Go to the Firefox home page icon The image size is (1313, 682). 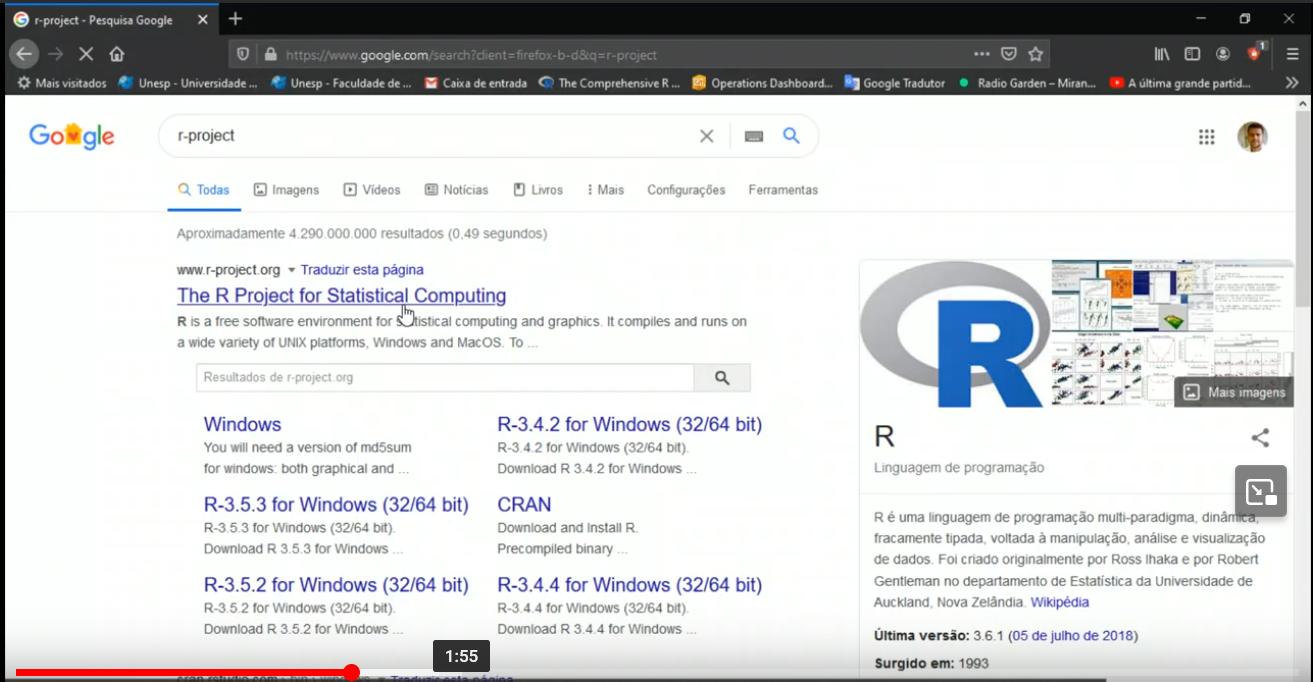117,54
